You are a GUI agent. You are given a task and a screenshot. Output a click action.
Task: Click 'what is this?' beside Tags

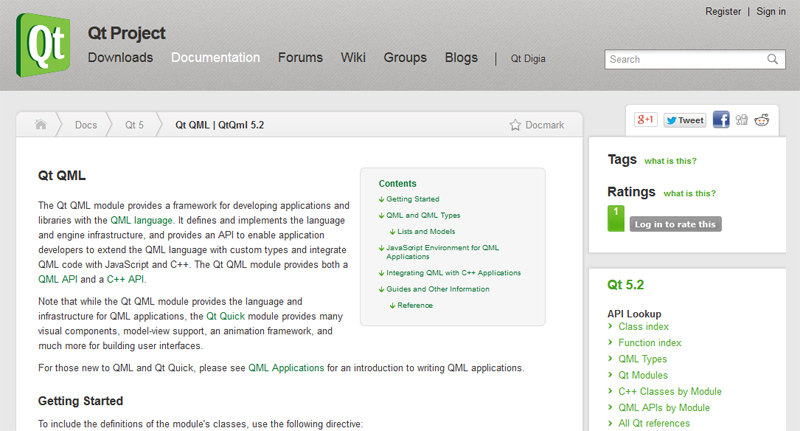[670, 161]
